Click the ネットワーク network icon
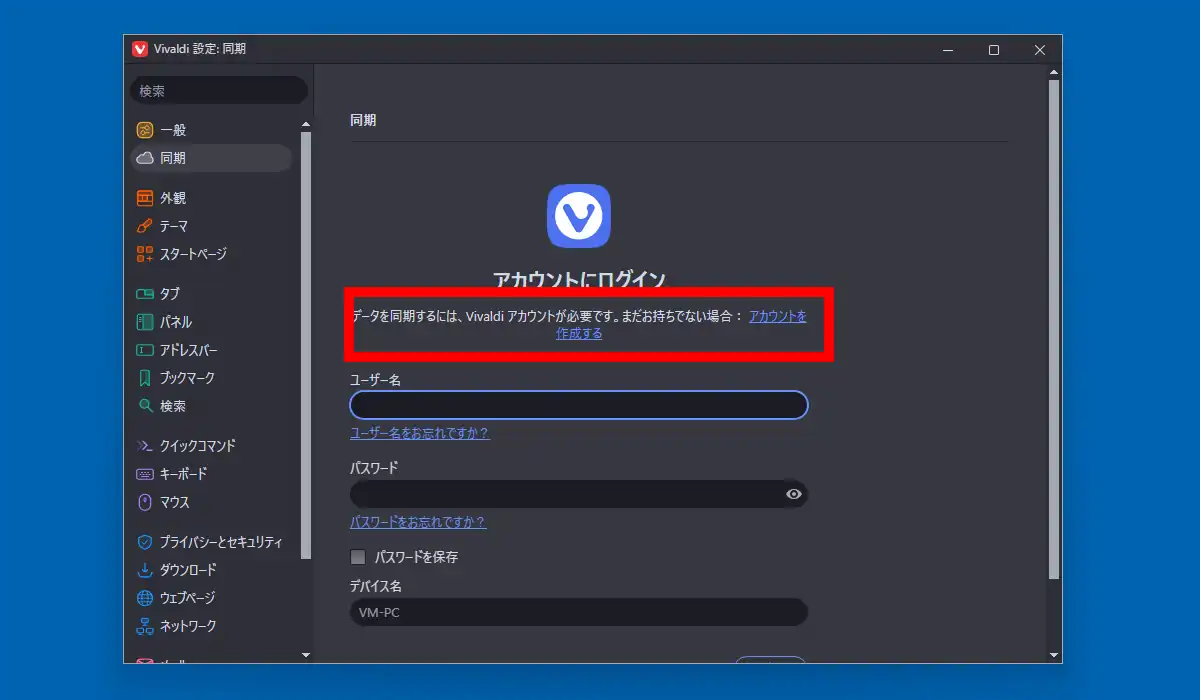This screenshot has height=700, width=1200. (145, 626)
